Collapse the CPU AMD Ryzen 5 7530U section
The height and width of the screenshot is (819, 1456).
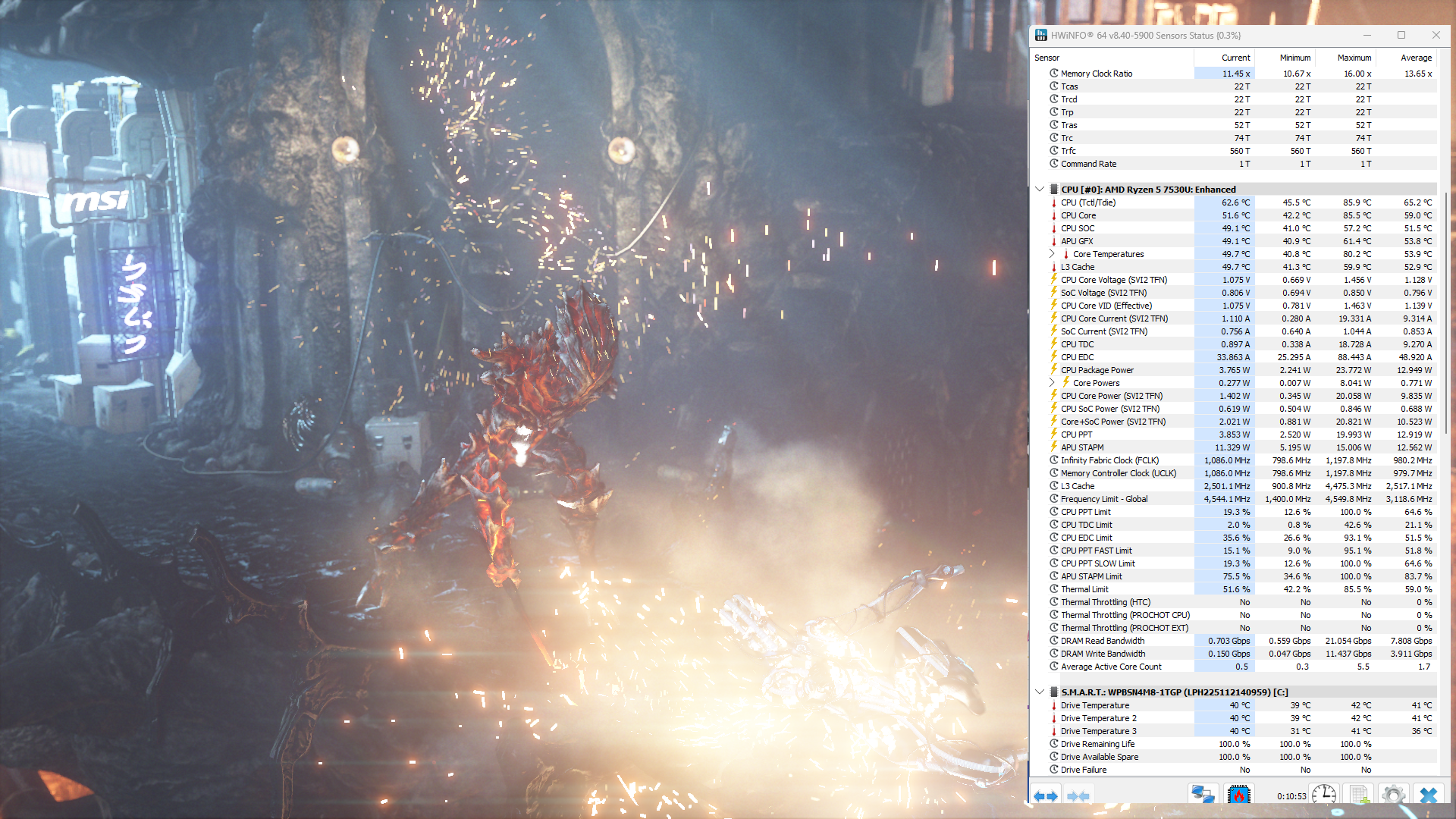1040,190
